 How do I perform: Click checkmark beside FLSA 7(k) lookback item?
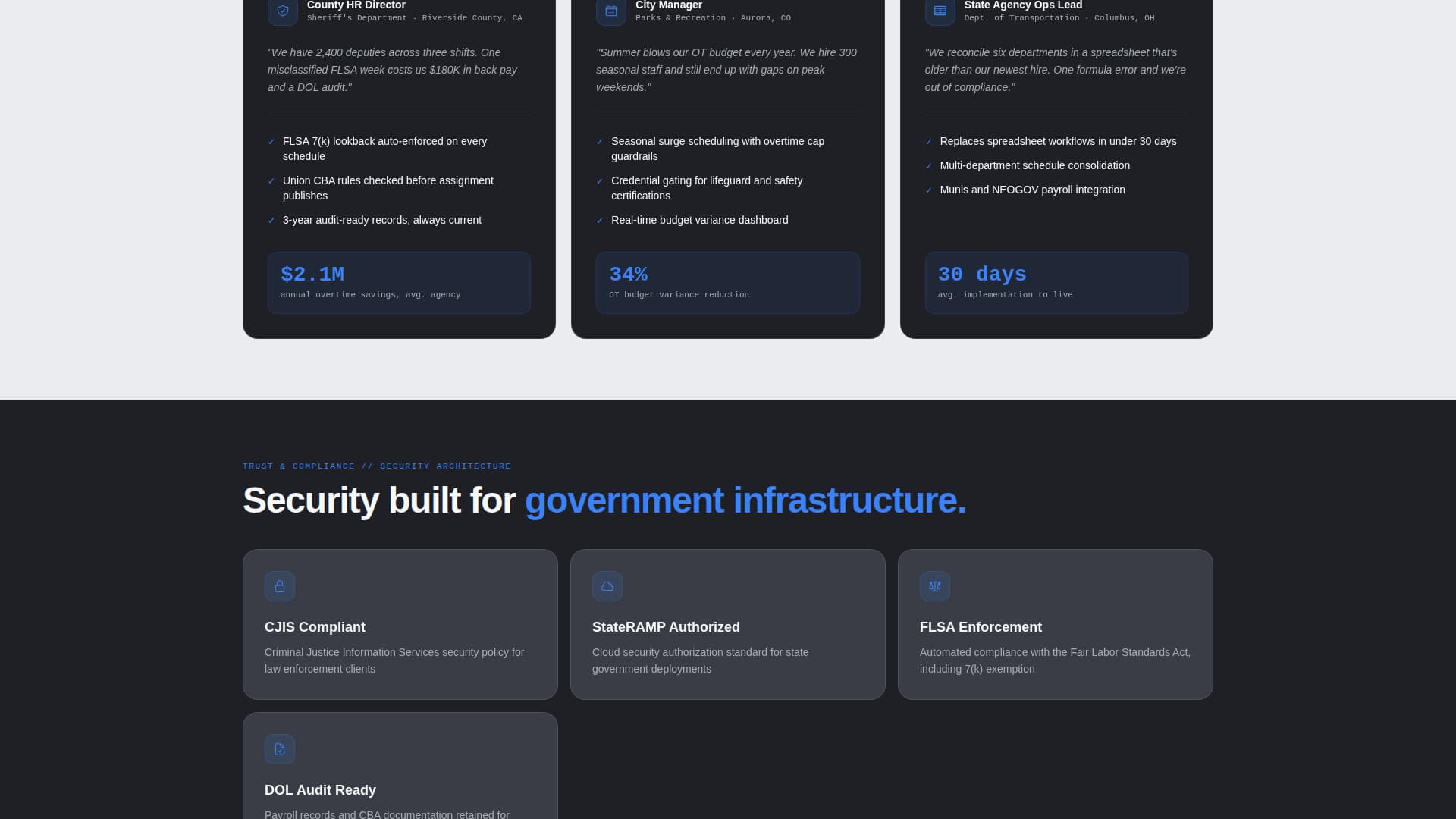click(x=271, y=142)
